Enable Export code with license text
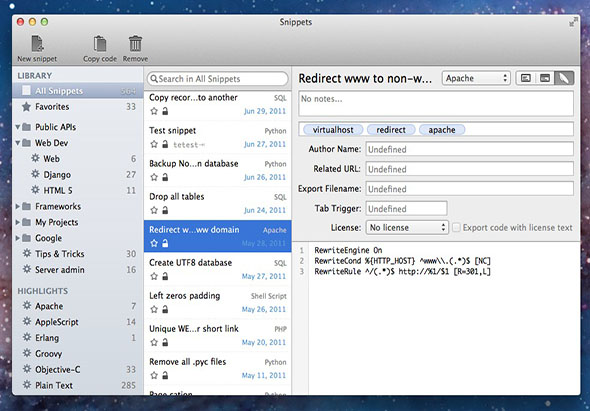 (x=456, y=228)
